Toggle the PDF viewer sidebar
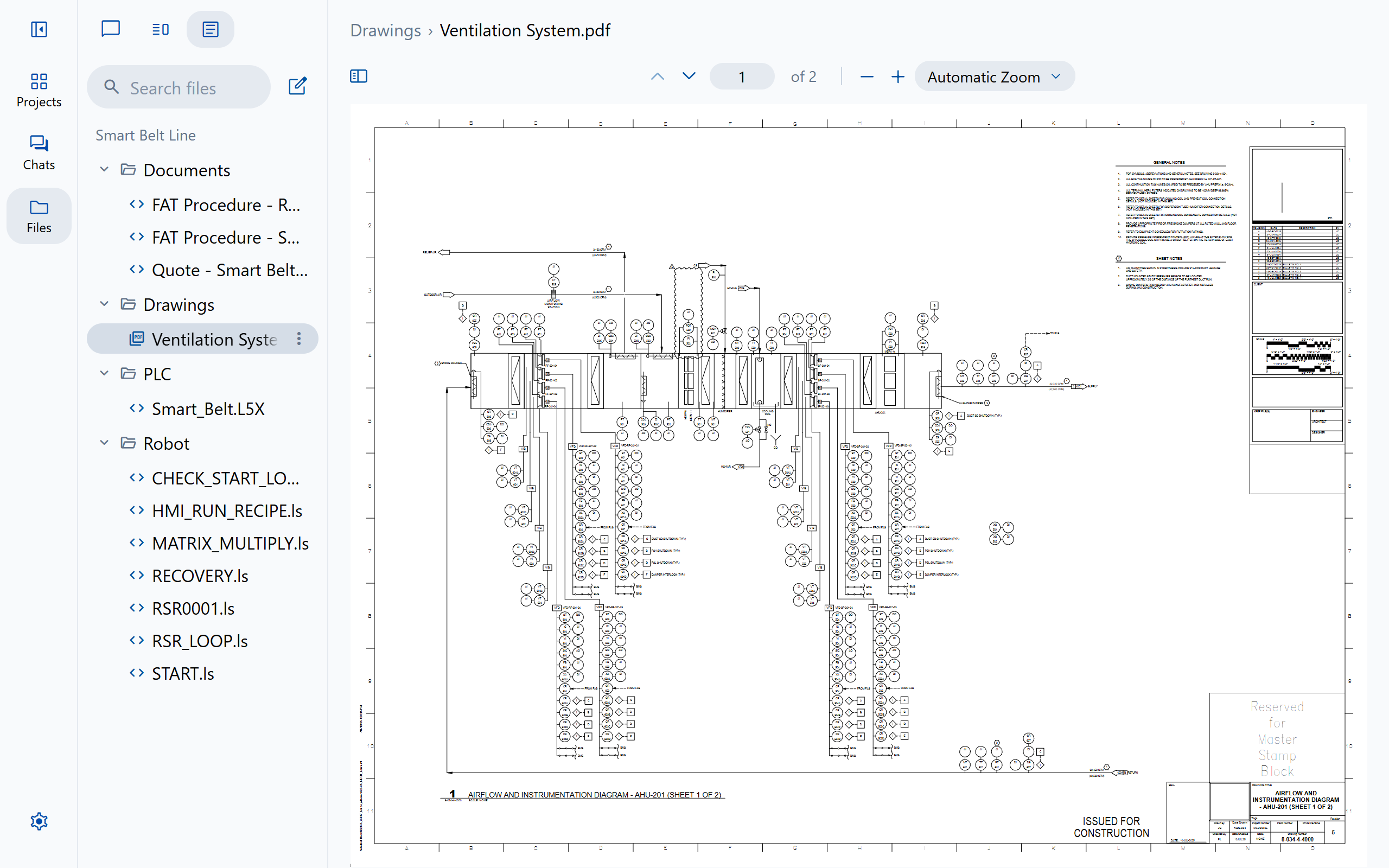1389x868 pixels. tap(359, 76)
